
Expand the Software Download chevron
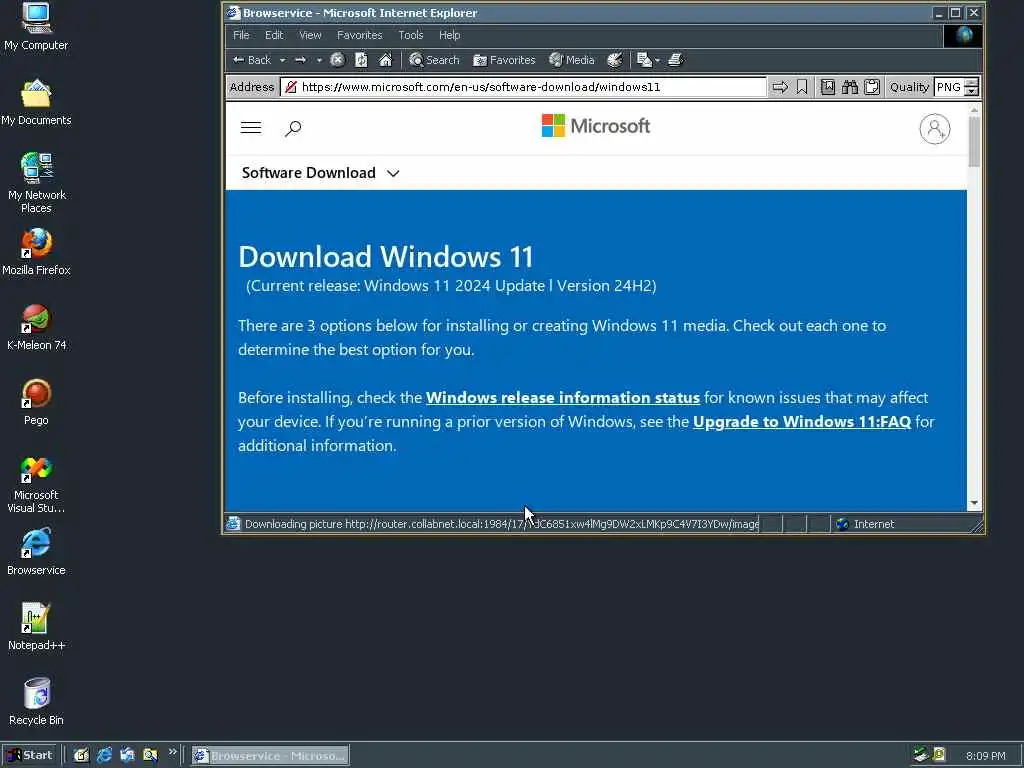392,173
